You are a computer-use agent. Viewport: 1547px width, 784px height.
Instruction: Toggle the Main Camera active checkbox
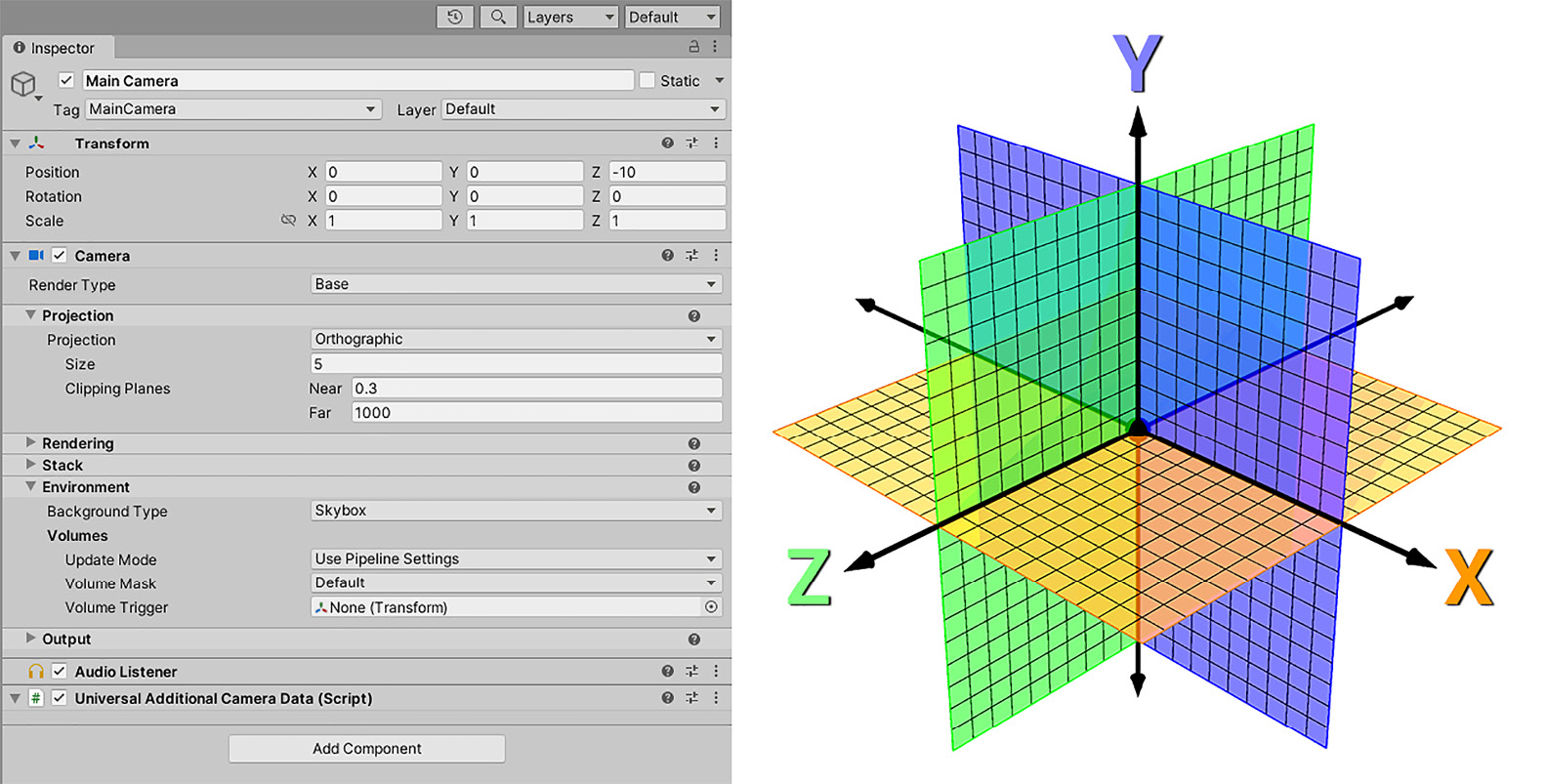(66, 80)
